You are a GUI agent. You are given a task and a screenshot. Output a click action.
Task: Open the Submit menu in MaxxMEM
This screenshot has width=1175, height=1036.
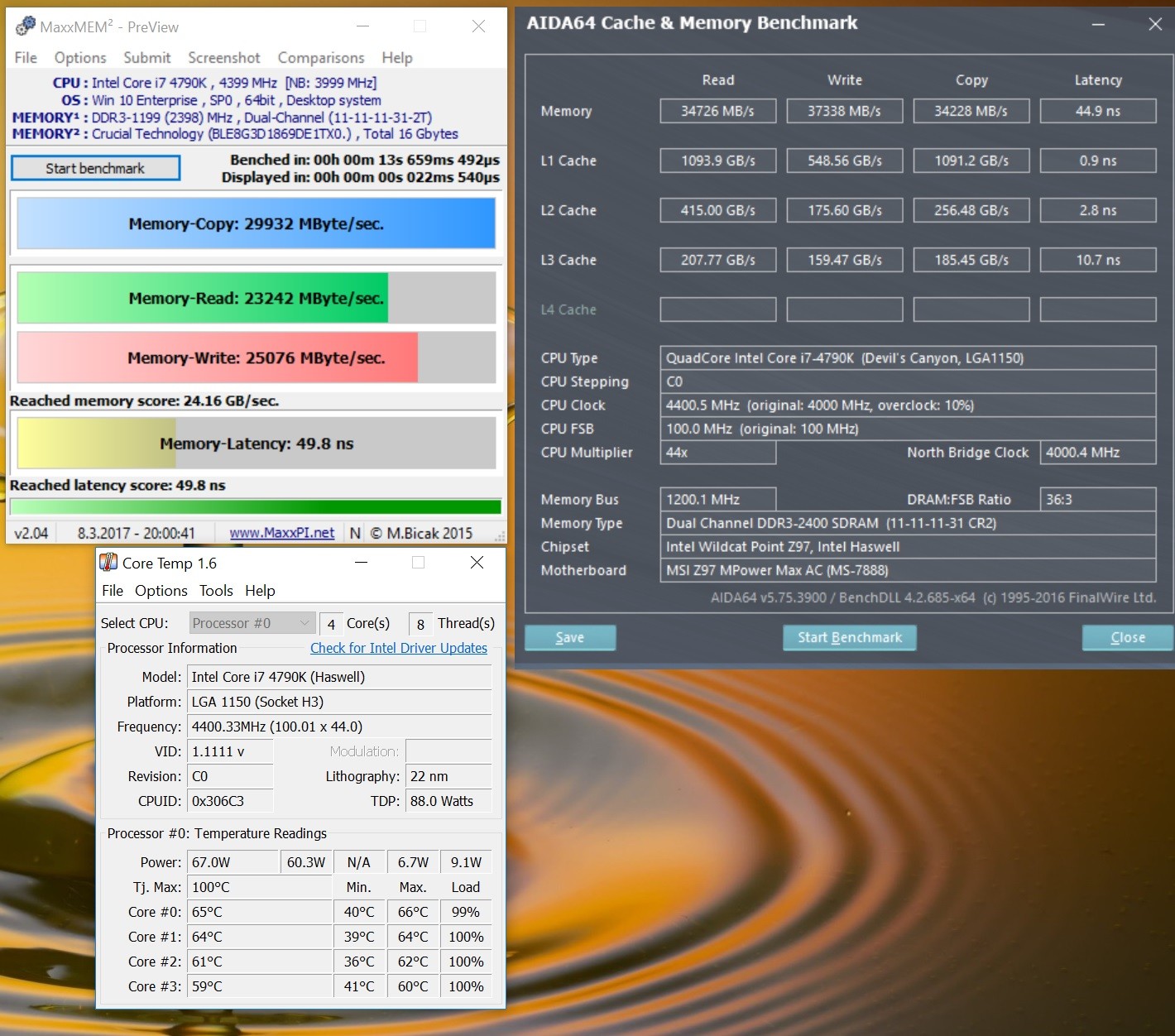[x=147, y=58]
